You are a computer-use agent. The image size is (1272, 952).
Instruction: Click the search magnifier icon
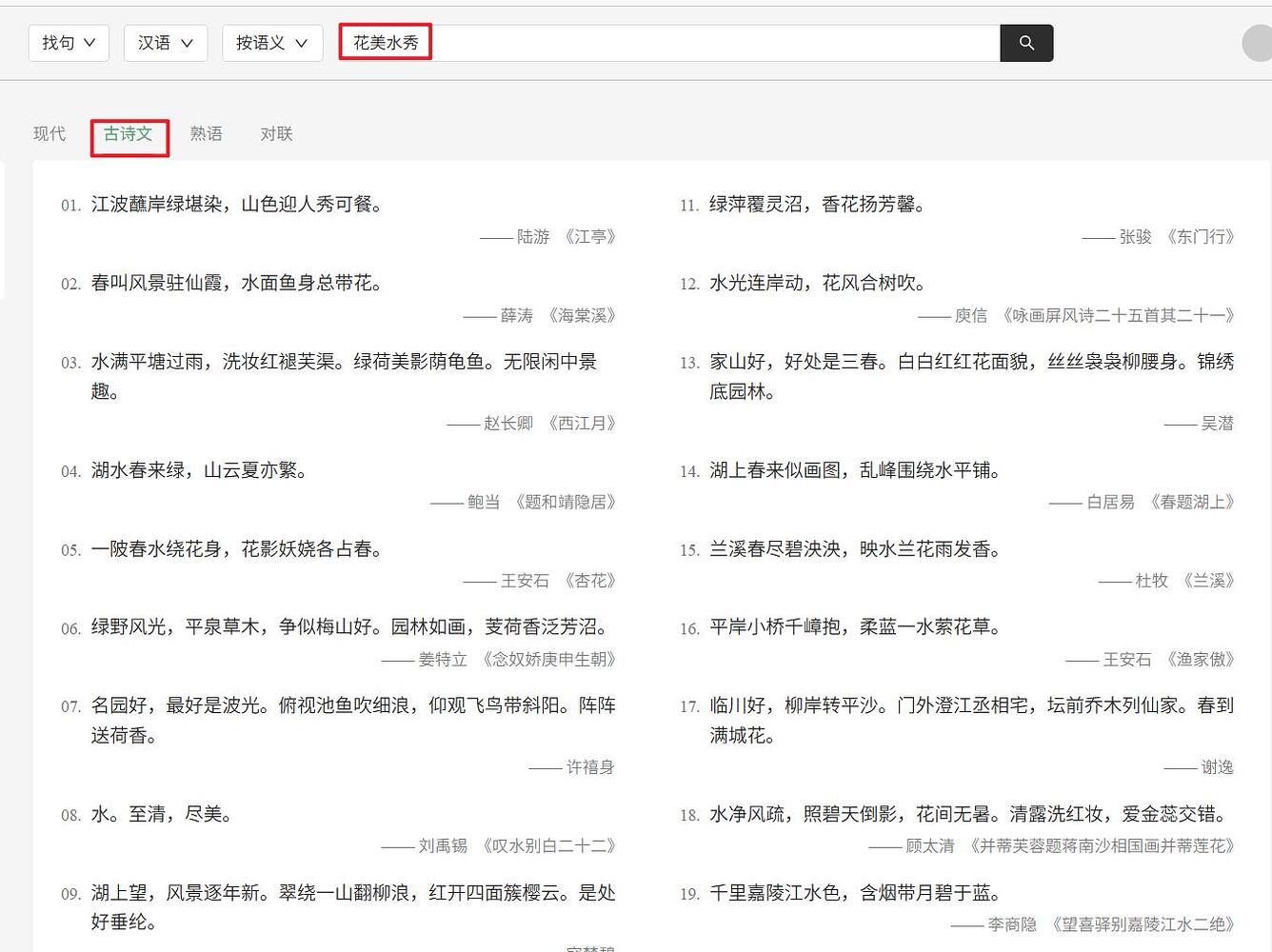pos(1025,43)
